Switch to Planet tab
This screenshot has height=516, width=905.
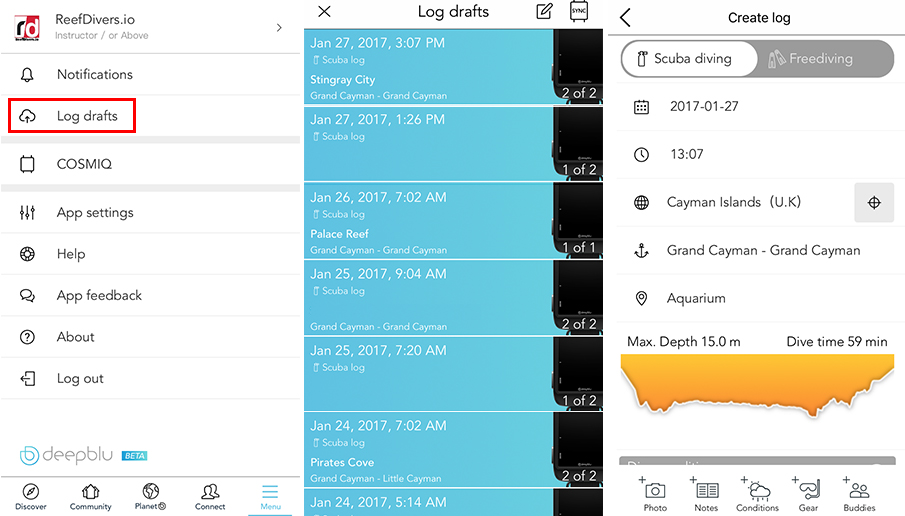point(150,497)
